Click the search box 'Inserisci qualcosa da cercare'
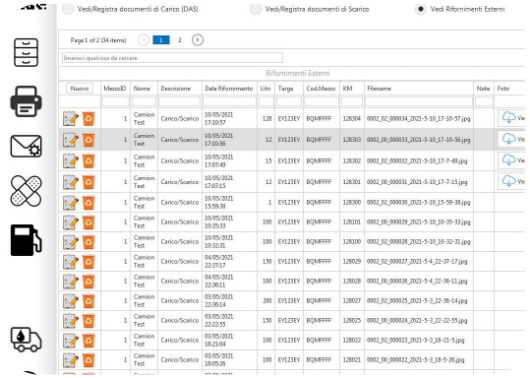 point(172,58)
